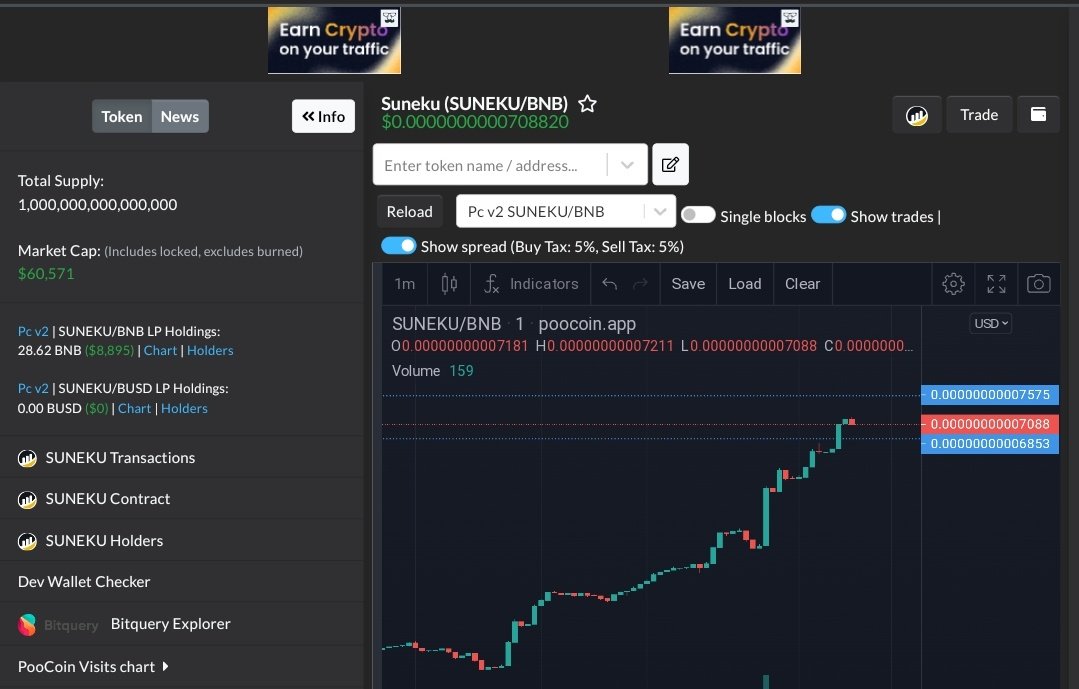Enter fullscreen mode on the chart
The width and height of the screenshot is (1079, 689).
(x=996, y=284)
